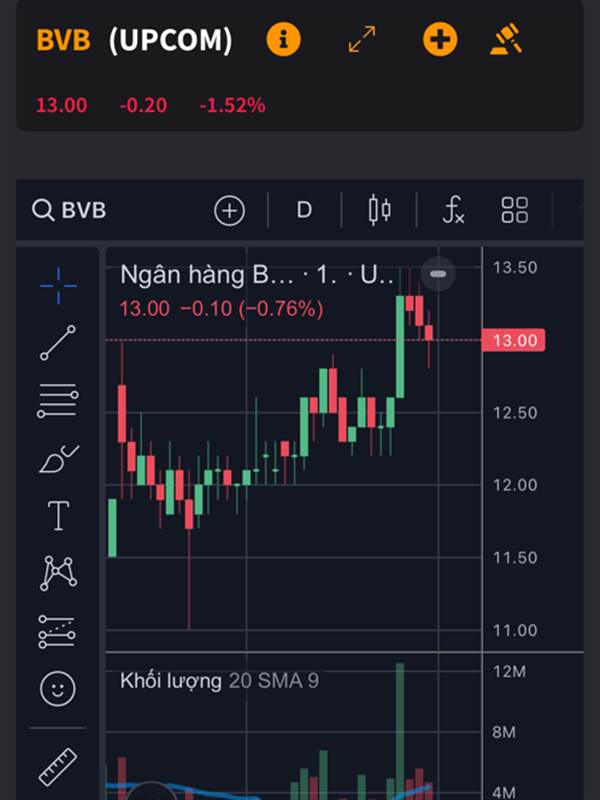Screen dimensions: 600x800
Task: Open the emoji sticker tool
Action: (x=58, y=689)
